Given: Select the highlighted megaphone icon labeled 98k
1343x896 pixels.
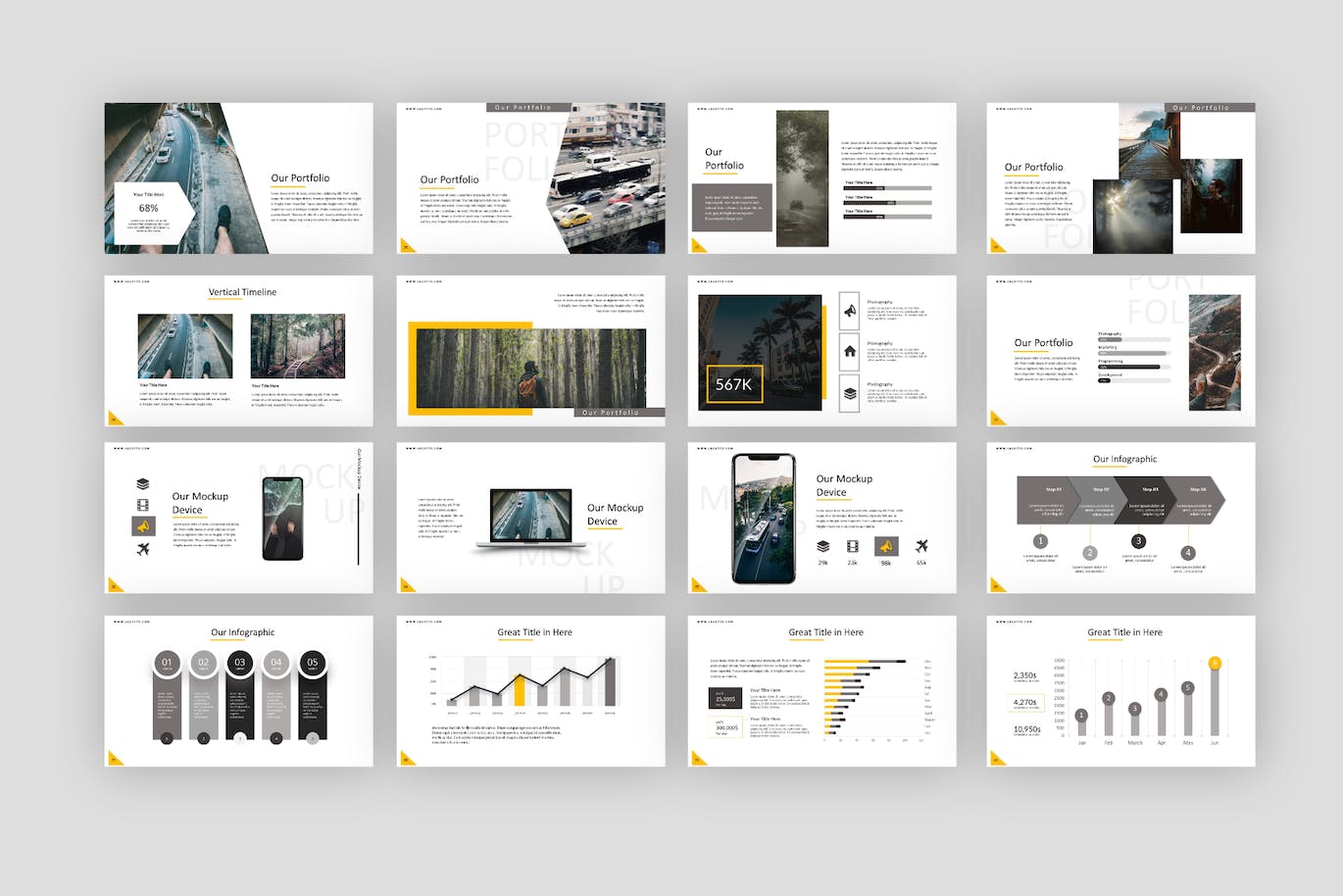Looking at the screenshot, I should point(886,546).
